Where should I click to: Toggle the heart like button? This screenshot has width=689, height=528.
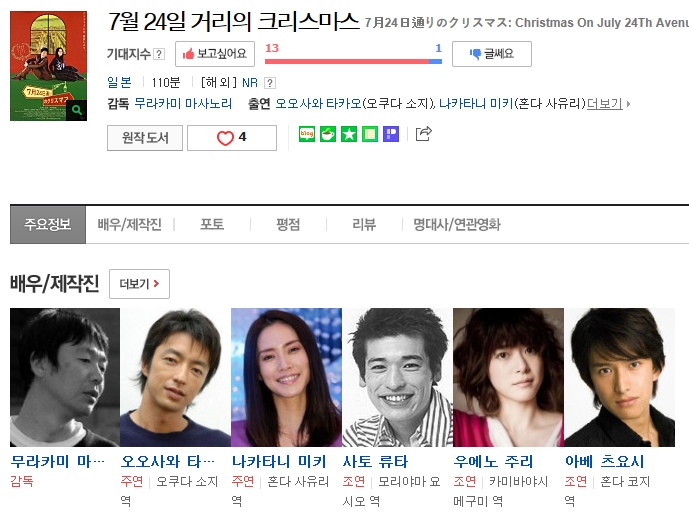coord(232,138)
